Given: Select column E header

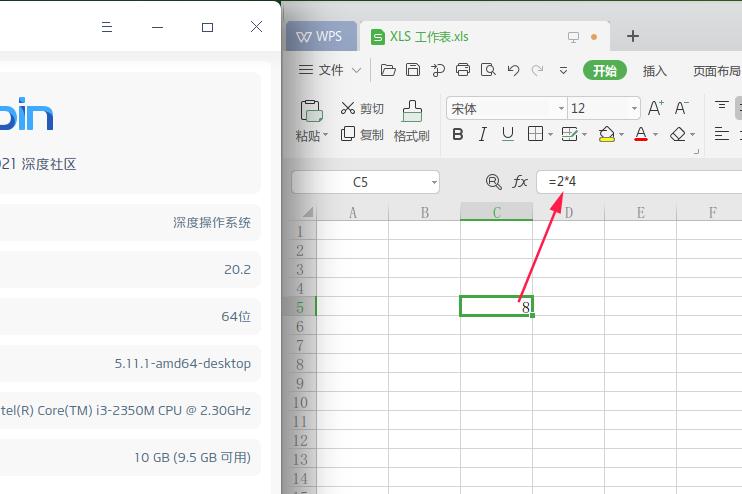Looking at the screenshot, I should pos(640,212).
